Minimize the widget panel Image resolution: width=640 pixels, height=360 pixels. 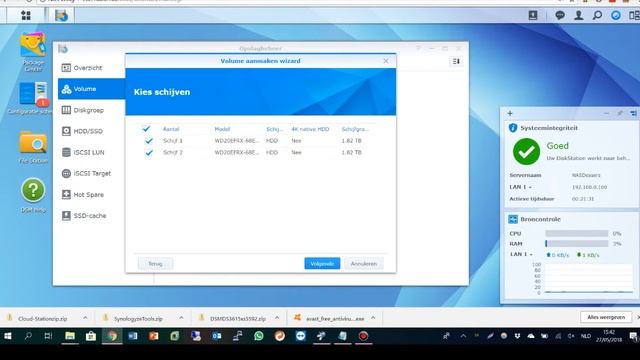606,113
